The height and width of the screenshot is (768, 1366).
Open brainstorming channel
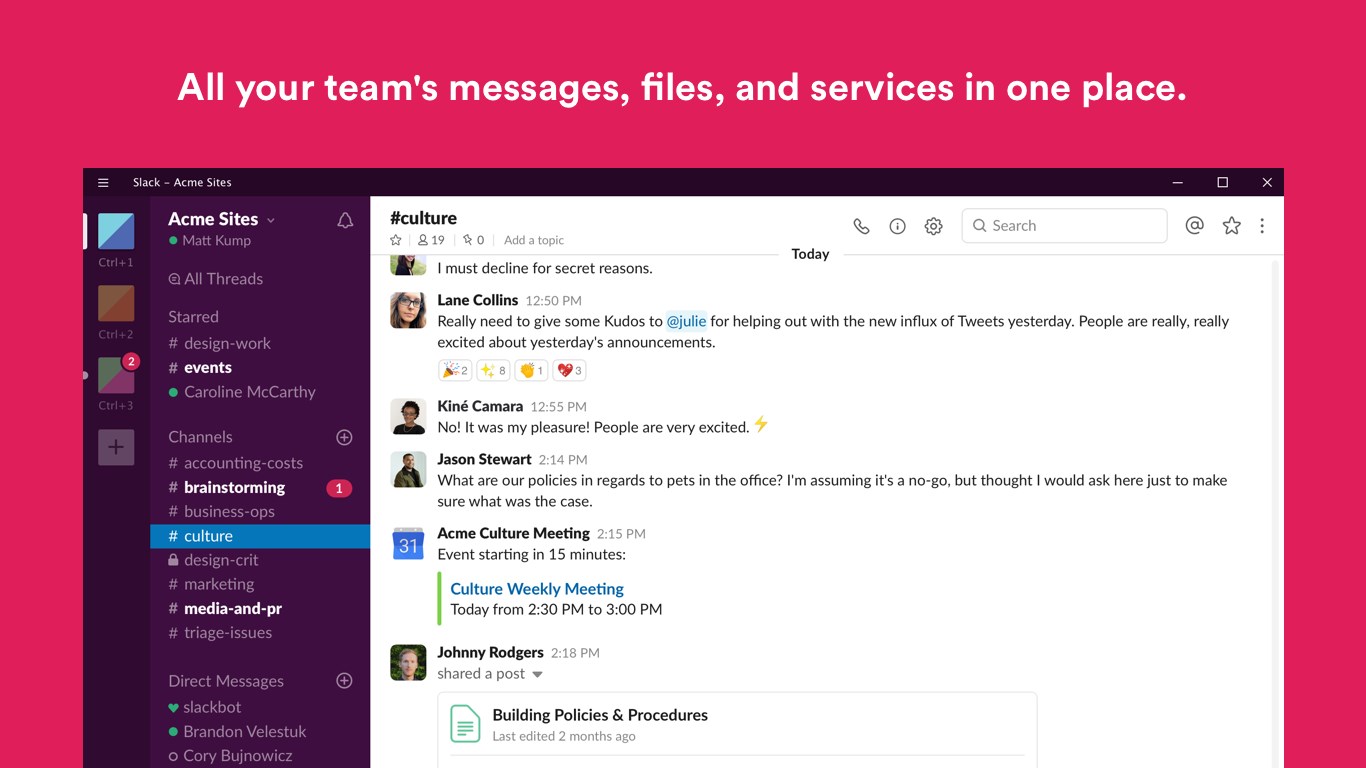coord(227,488)
